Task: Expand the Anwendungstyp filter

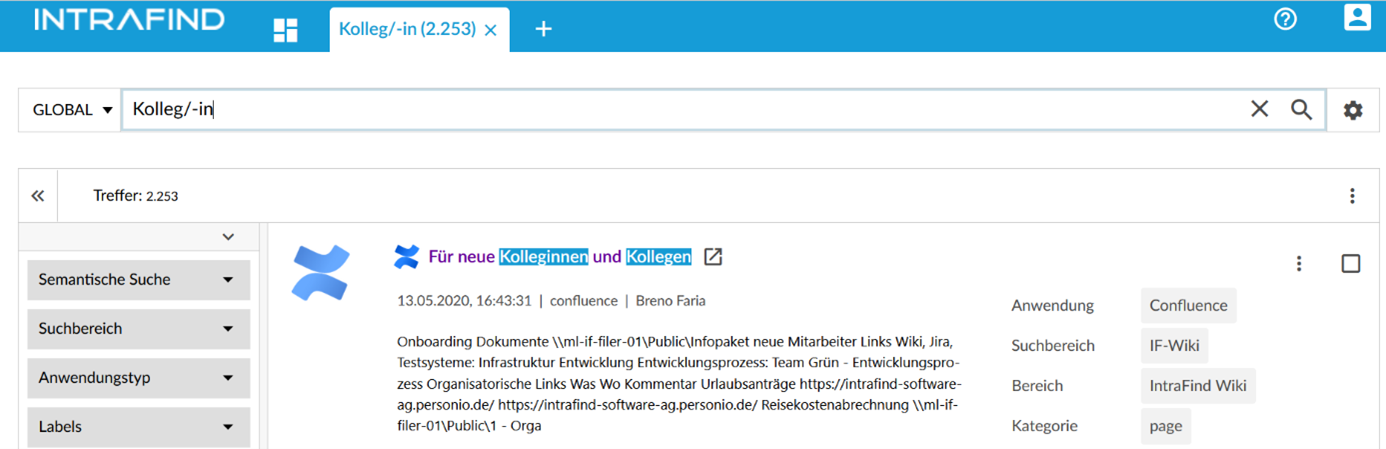Action: point(138,378)
